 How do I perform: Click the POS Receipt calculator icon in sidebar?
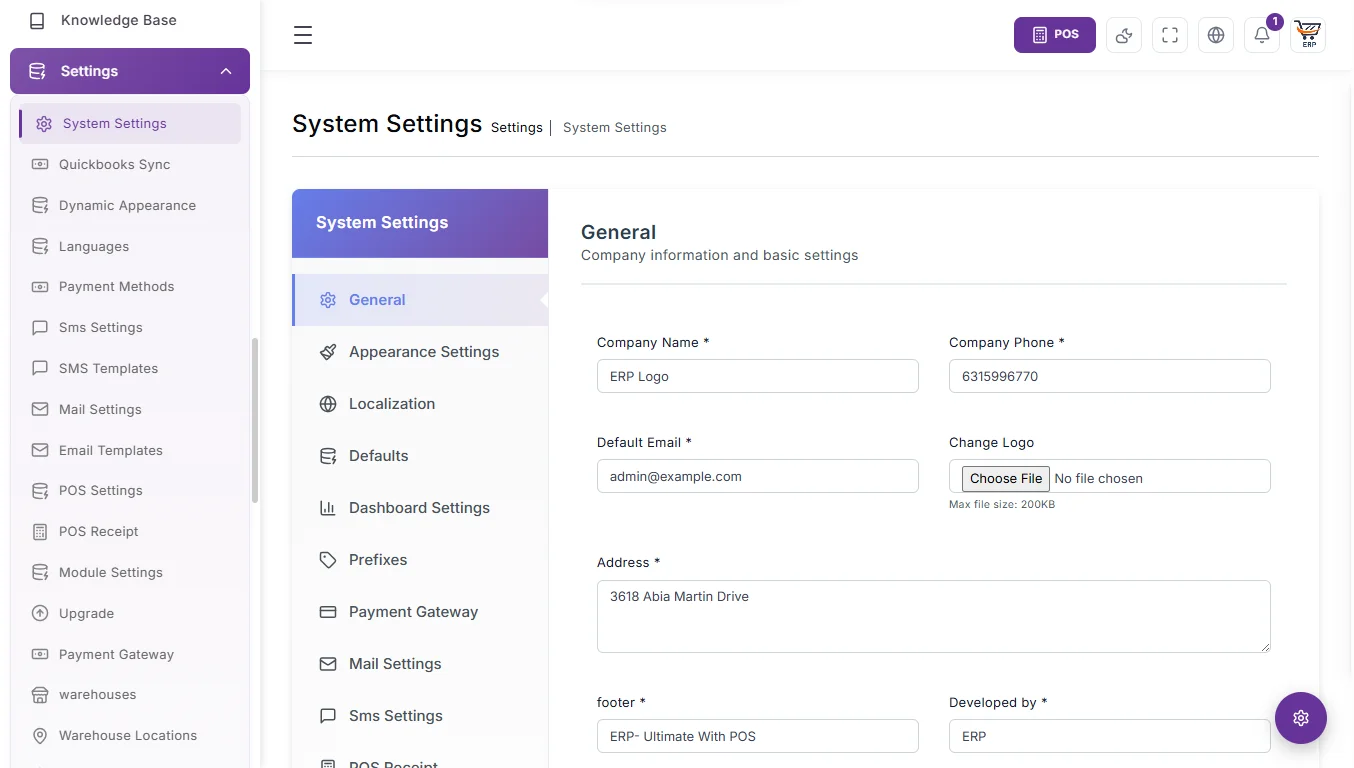(40, 531)
